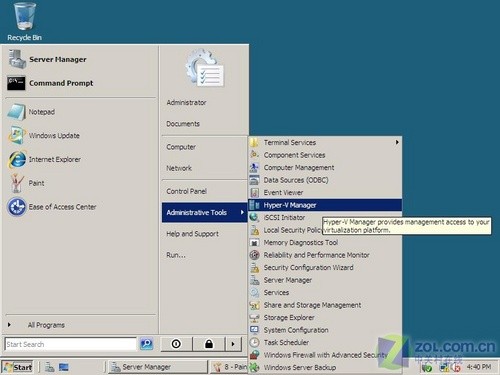Viewport: 500px width, 375px height.
Task: Click the Ease of Access Center icon
Action: click(x=16, y=207)
